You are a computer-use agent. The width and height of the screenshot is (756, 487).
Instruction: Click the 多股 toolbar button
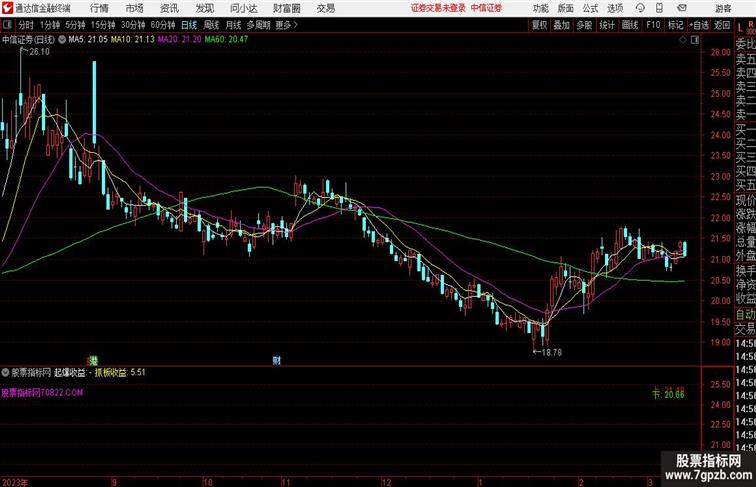pyautogui.click(x=584, y=25)
